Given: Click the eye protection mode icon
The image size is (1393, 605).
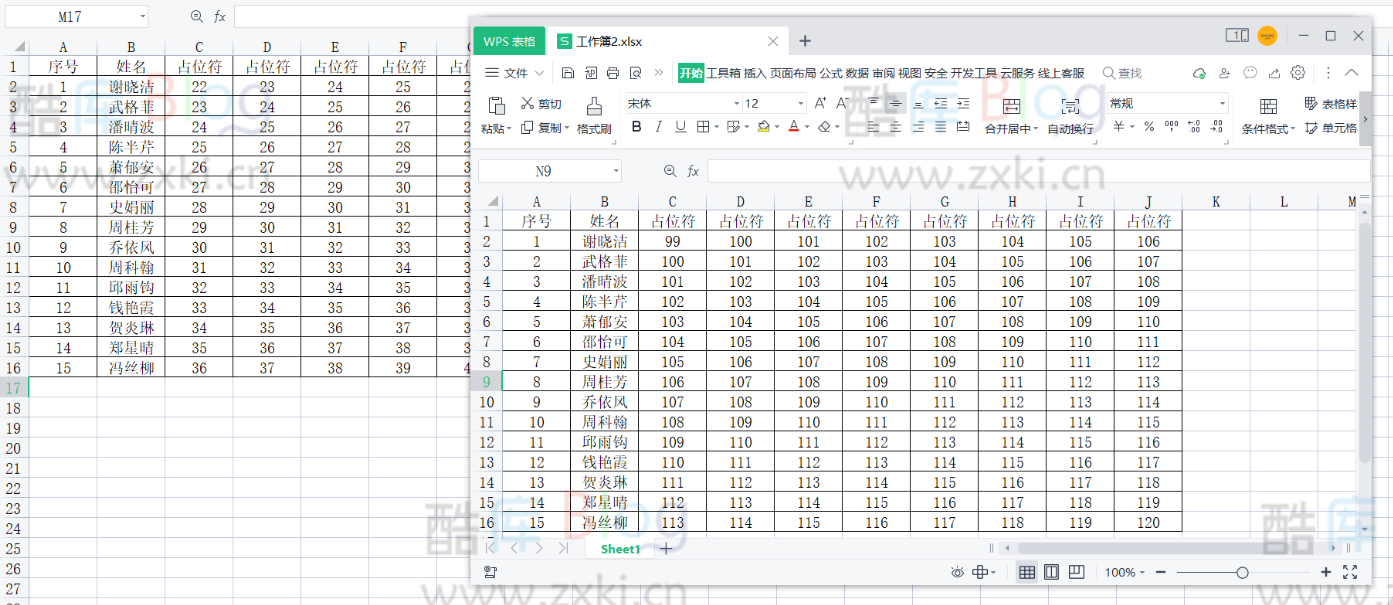Looking at the screenshot, I should click(x=957, y=572).
